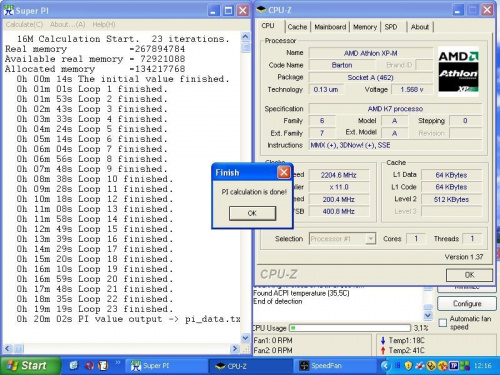
Task: Click Super PI scroll up arrow
Action: tap(245, 37)
